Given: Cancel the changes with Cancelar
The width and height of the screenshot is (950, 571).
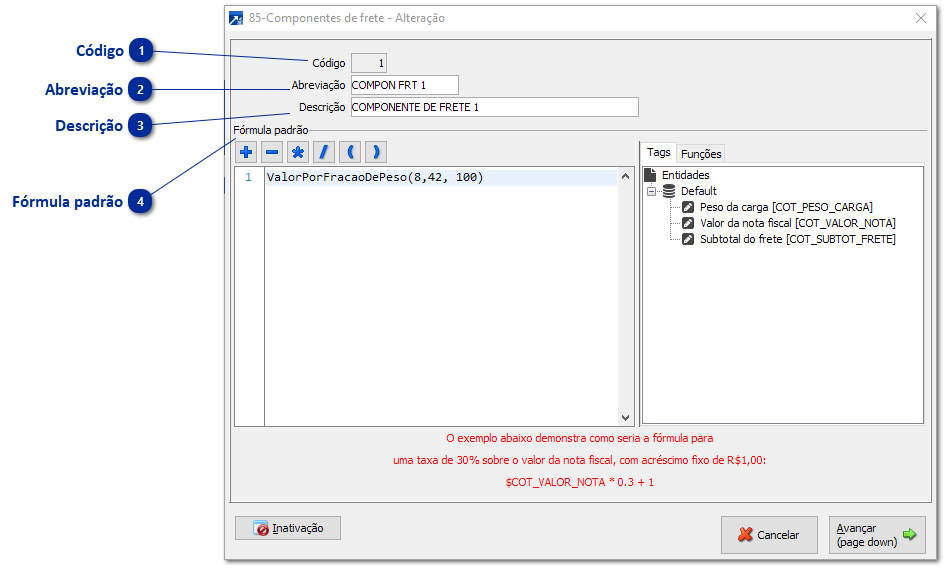Looking at the screenshot, I should coord(769,535).
